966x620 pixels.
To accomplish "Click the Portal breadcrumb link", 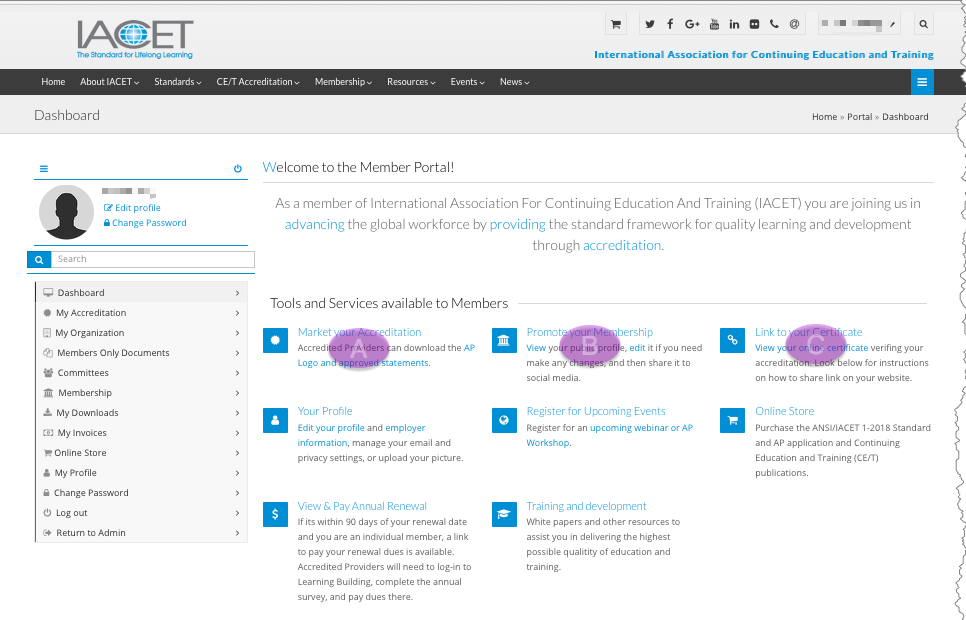I will [859, 117].
